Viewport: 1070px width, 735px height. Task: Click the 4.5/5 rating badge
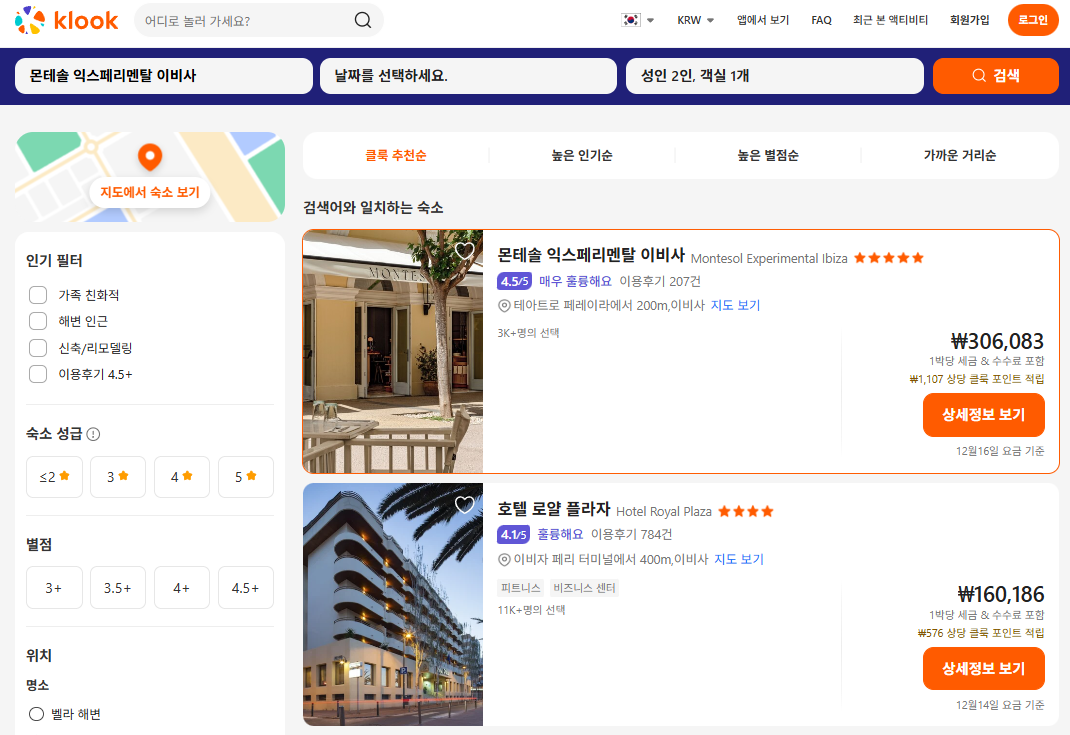[x=514, y=281]
